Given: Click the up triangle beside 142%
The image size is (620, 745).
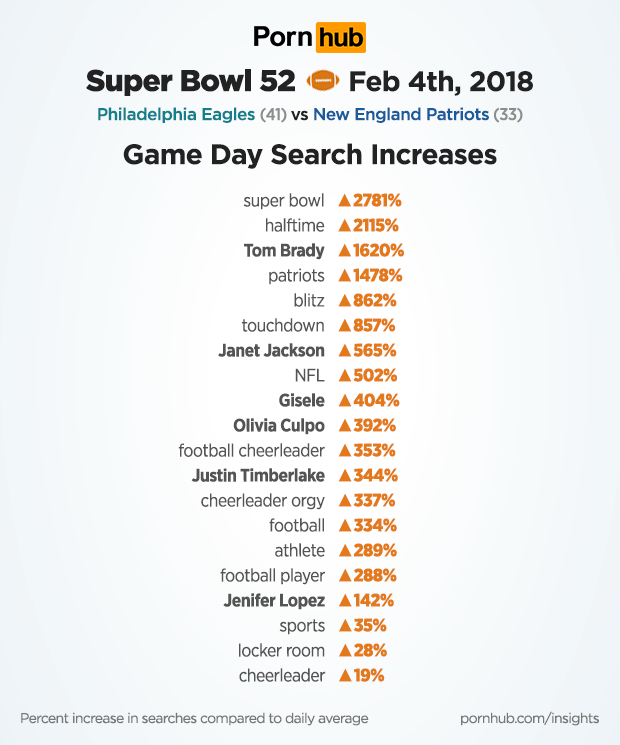Looking at the screenshot, I should [x=345, y=601].
